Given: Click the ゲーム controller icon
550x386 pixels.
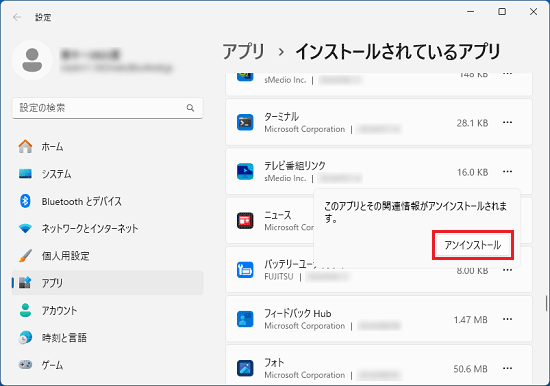Looking at the screenshot, I should tap(25, 365).
